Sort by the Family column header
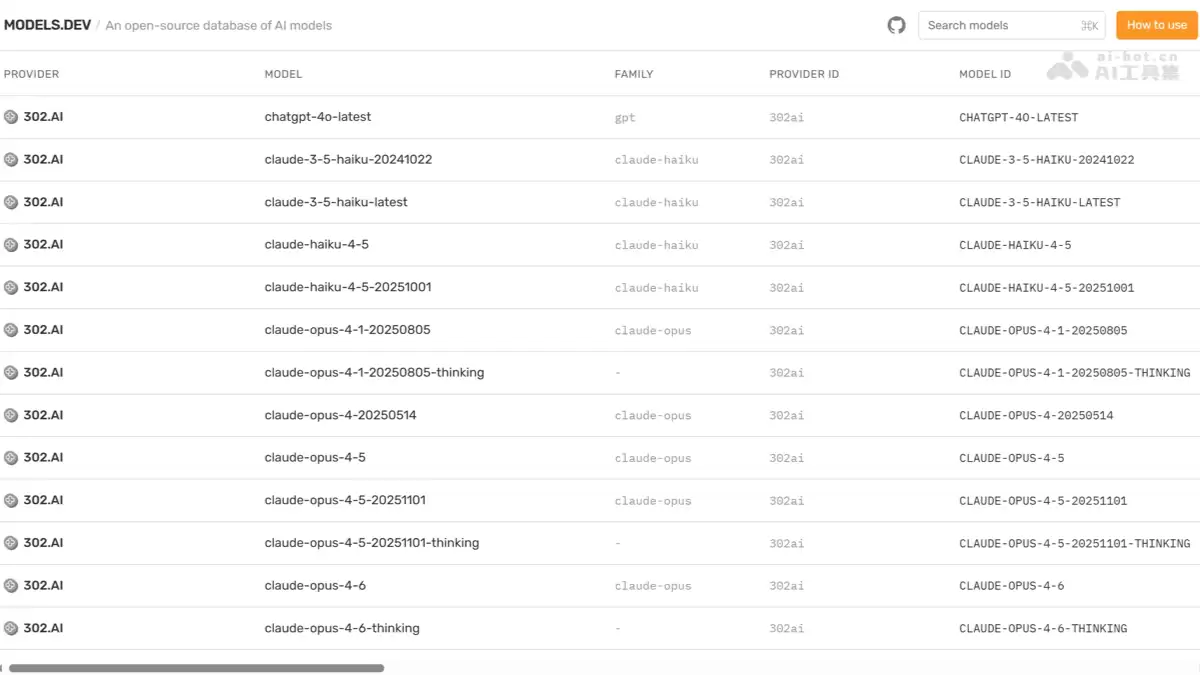 coord(634,74)
